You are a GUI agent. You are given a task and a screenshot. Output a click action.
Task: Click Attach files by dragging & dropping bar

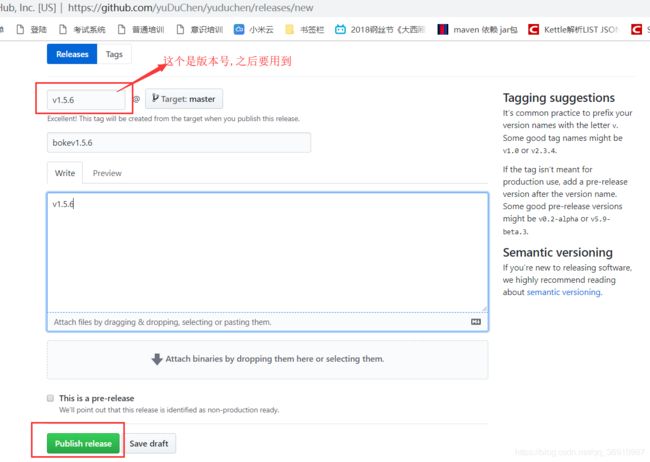(x=267, y=322)
